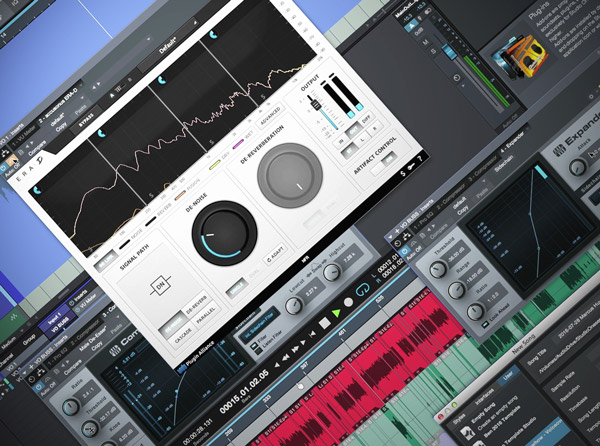This screenshot has width=600, height=446.
Task: Adjust the Expander Attack knob
Action: (577, 167)
